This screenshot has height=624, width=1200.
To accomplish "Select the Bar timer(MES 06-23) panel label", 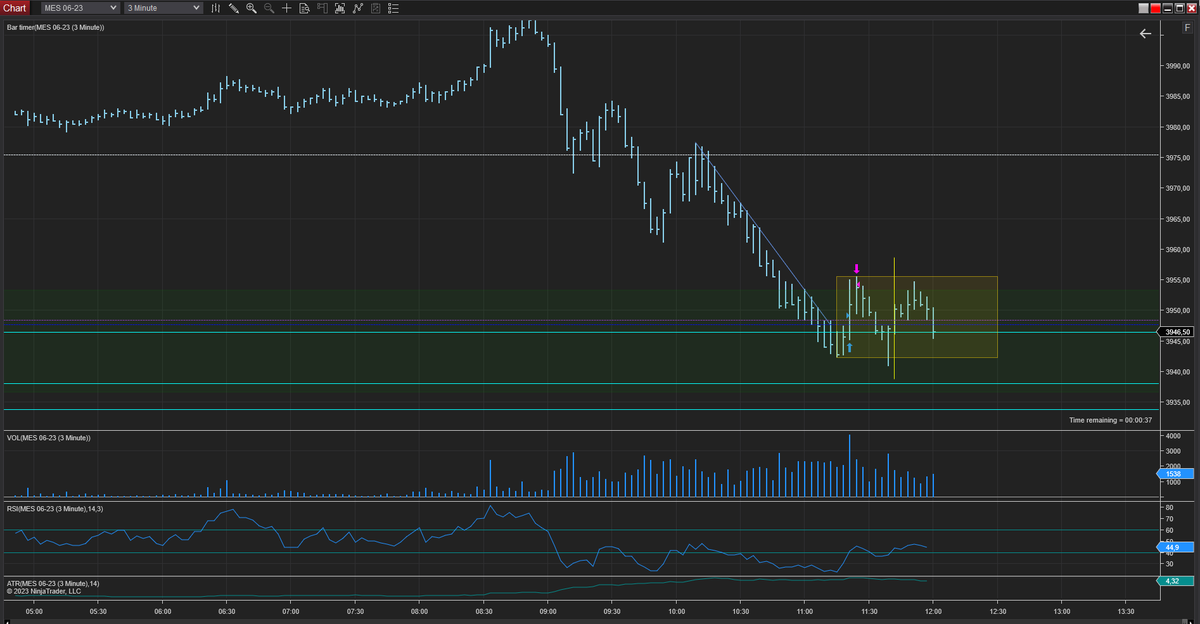I will coord(55,27).
